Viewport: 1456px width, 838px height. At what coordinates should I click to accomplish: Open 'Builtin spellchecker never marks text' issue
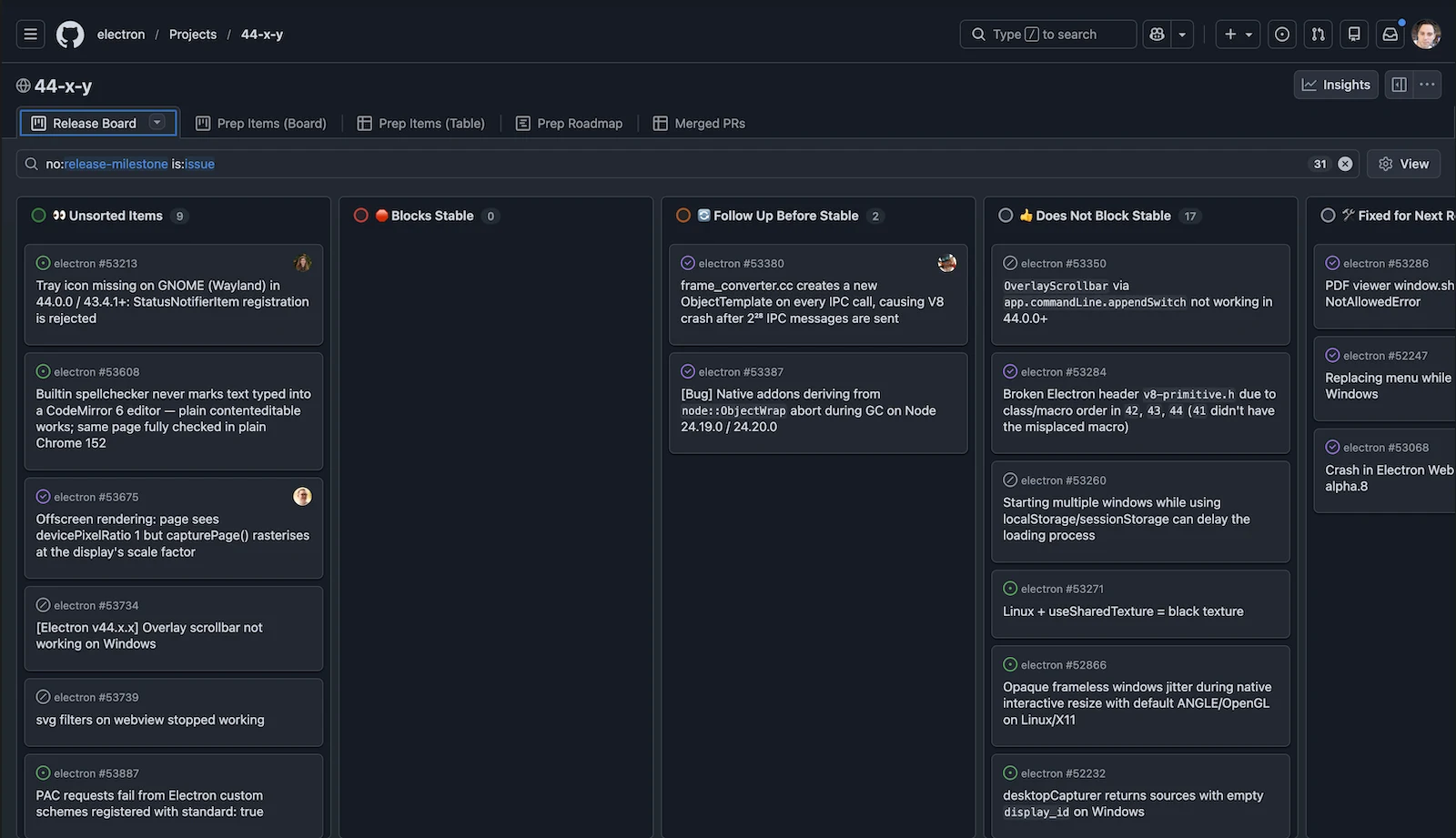pos(173,419)
